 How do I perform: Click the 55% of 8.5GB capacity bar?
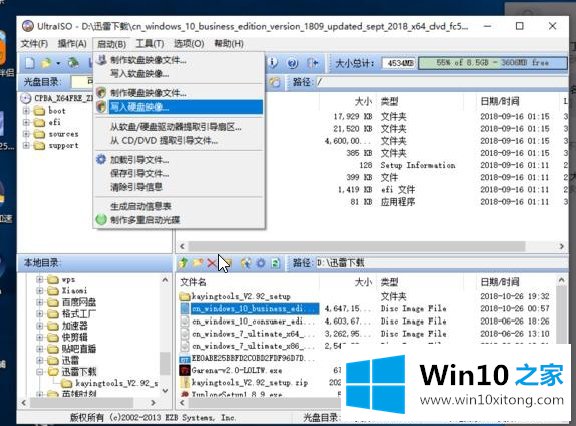coord(493,63)
